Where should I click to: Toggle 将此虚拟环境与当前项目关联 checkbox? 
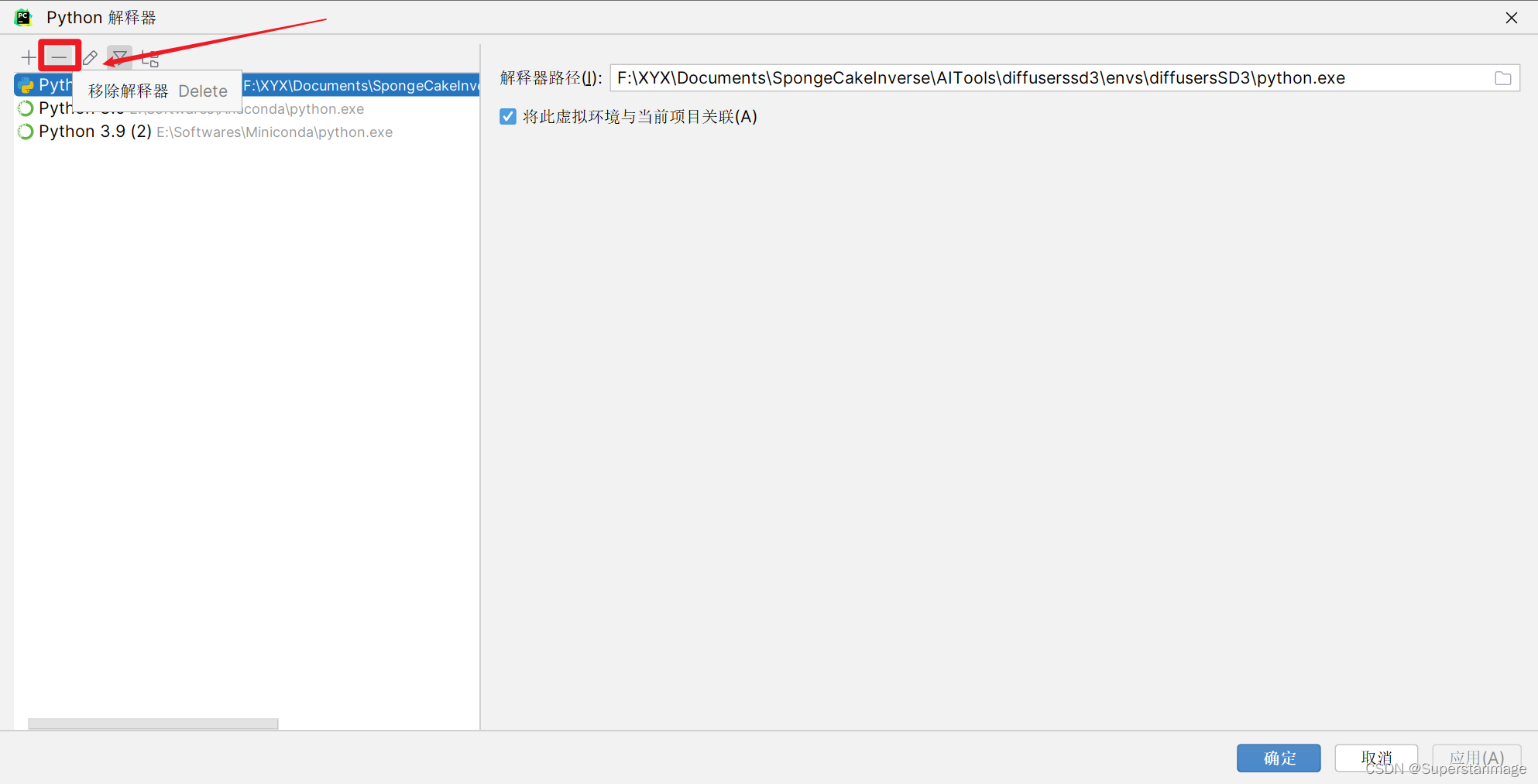[508, 117]
